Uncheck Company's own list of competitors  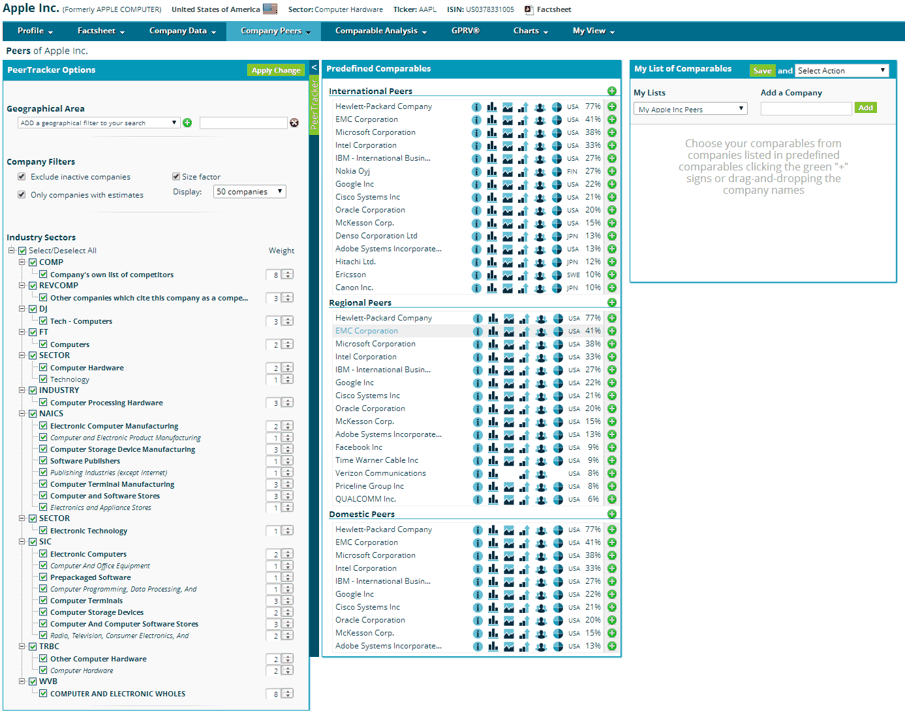click(x=43, y=274)
